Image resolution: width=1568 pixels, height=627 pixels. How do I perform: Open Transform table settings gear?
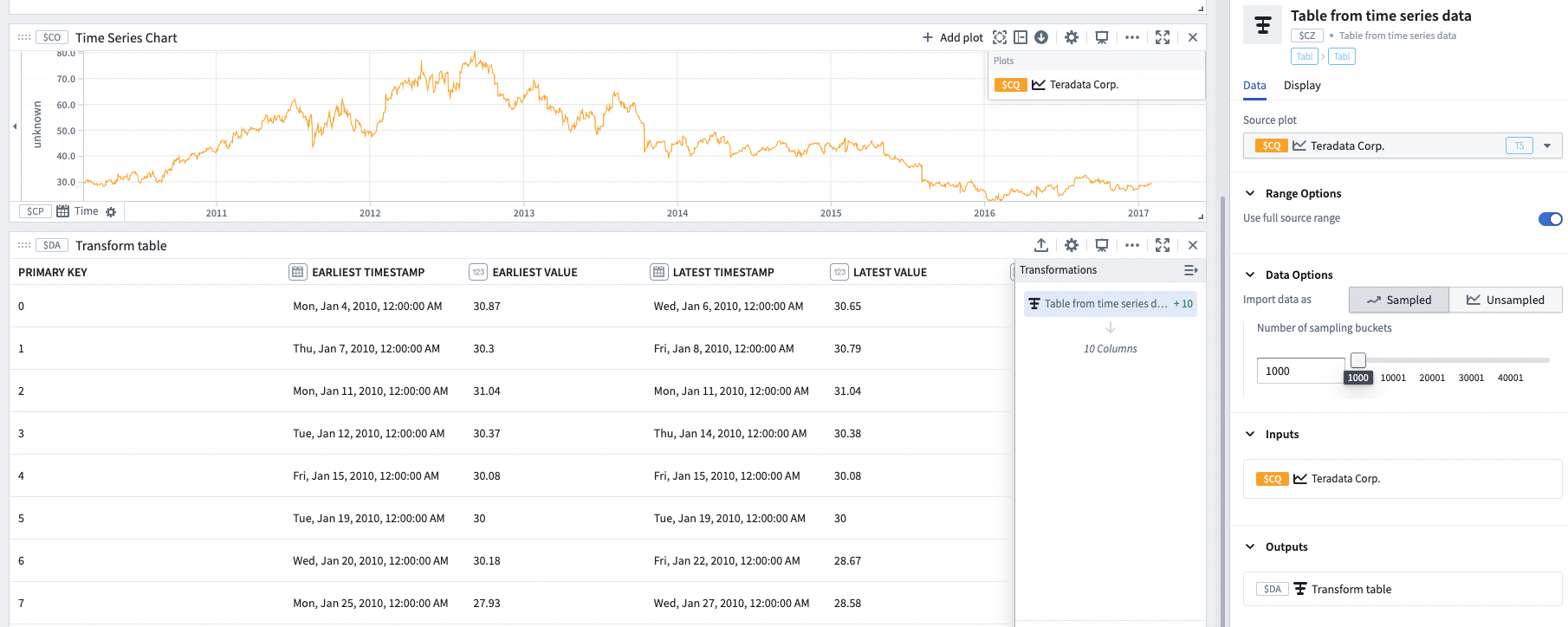tap(1072, 245)
